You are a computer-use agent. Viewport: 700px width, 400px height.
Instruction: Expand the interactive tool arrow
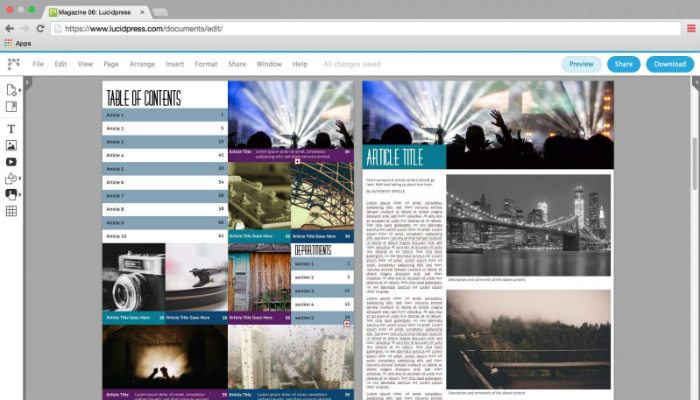pyautogui.click(x=20, y=195)
